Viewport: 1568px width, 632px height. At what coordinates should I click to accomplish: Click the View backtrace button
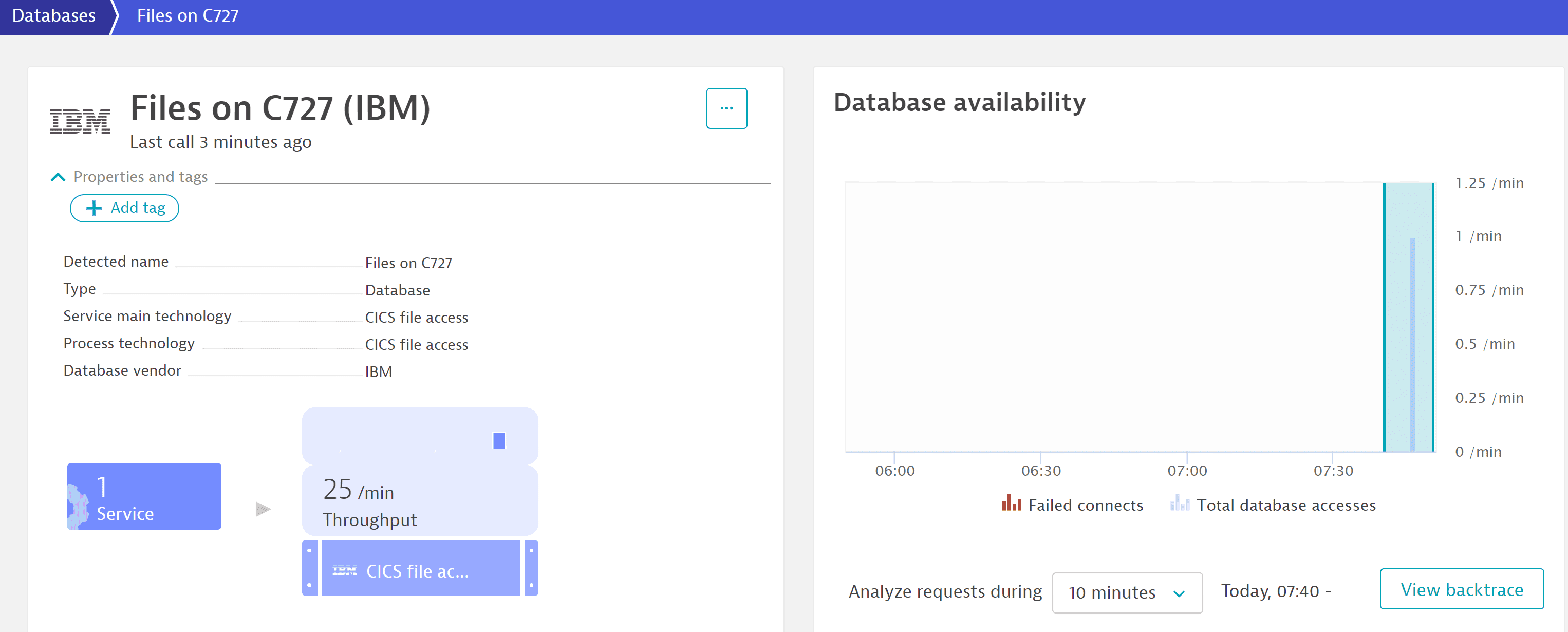click(x=1462, y=589)
